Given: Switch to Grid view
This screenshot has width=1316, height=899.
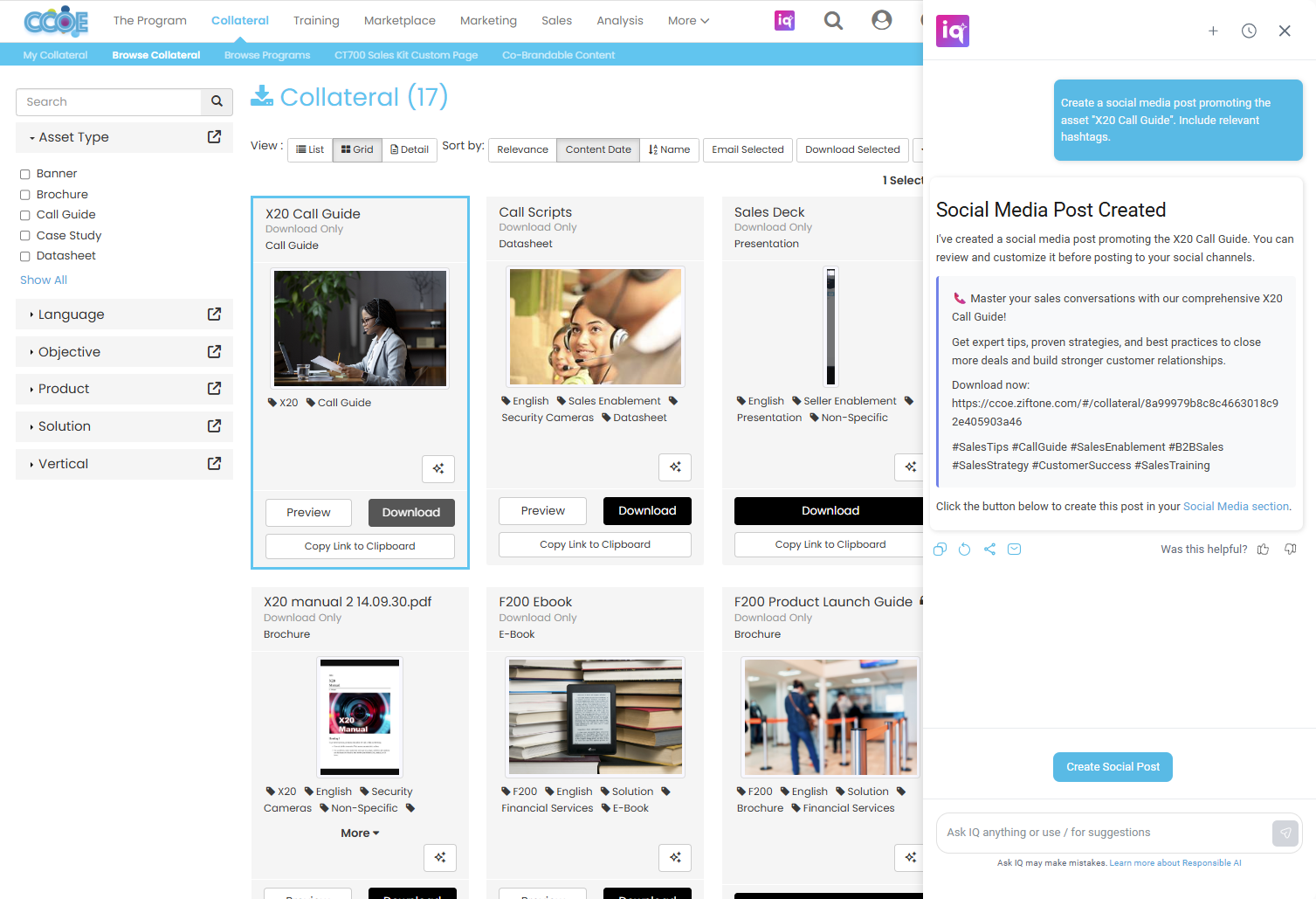Looking at the screenshot, I should click(357, 149).
